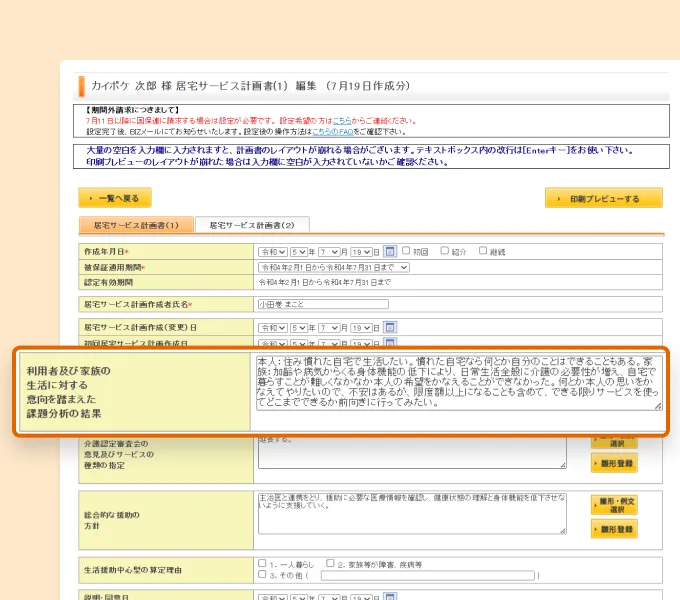Open year dropdown for 居宅サービス計画作成(変更)日
This screenshot has width=680, height=600.
coord(299,328)
